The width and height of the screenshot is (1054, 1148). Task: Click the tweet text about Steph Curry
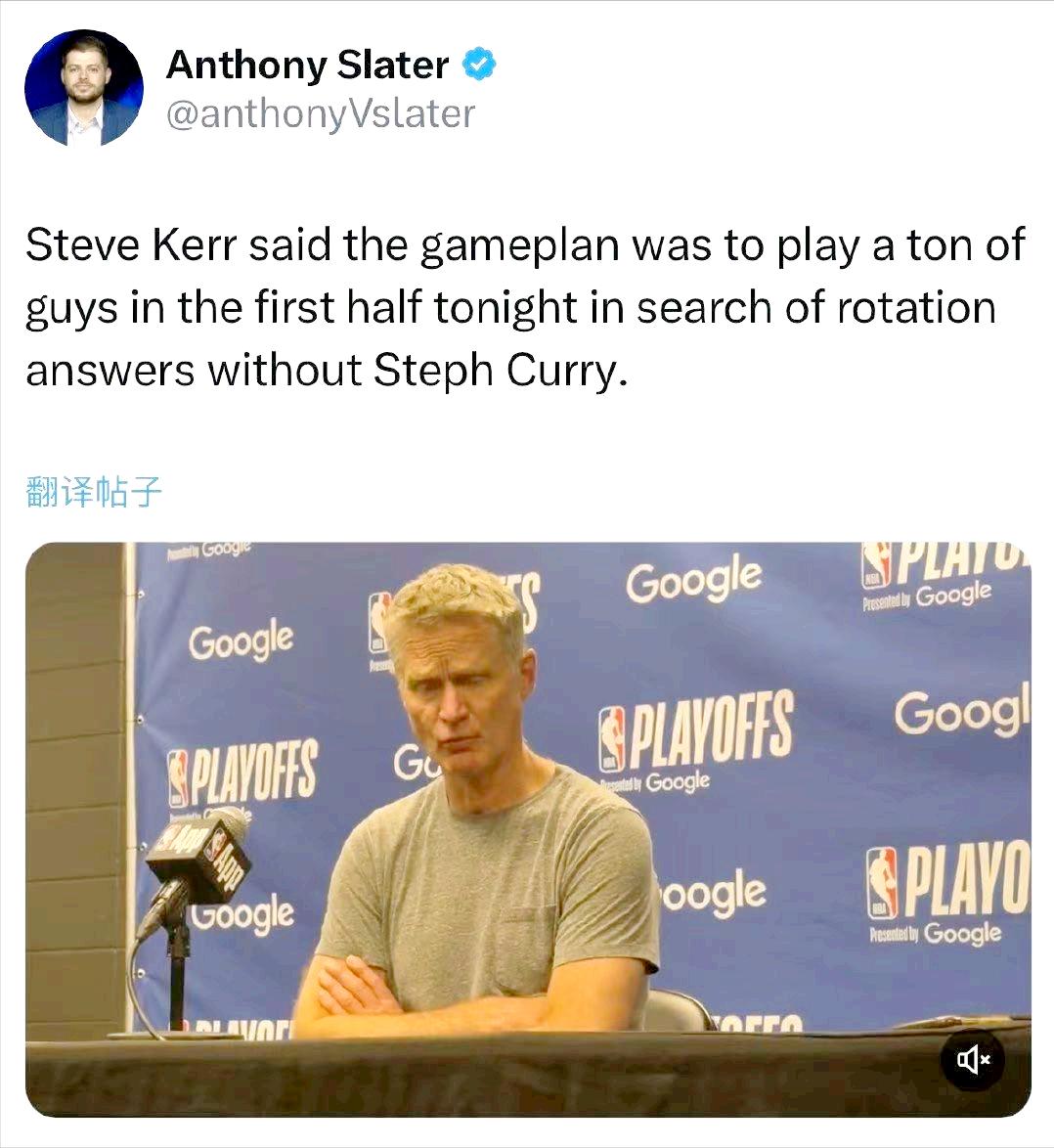tap(525, 307)
